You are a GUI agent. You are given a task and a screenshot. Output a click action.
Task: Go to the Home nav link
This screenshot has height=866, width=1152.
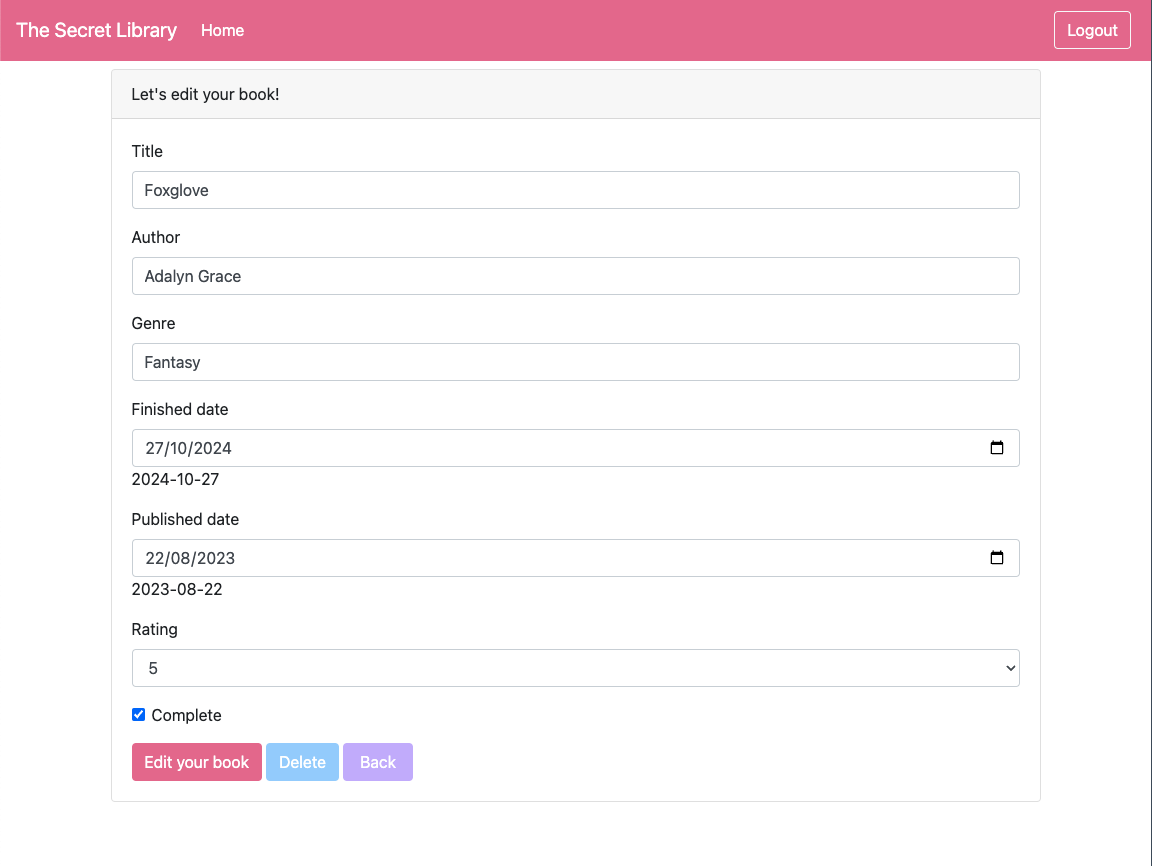222,30
